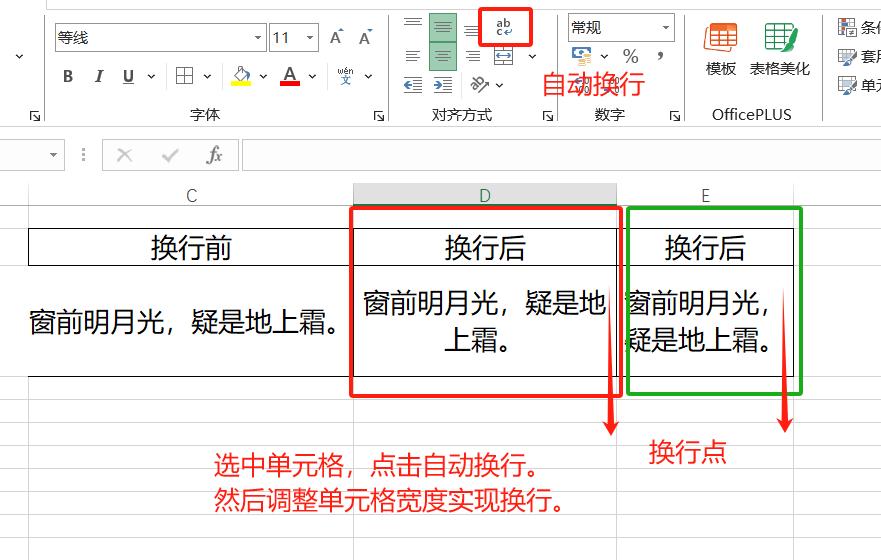The height and width of the screenshot is (560, 881).
Task: Click 表格美化 table beautify button
Action: [x=779, y=49]
